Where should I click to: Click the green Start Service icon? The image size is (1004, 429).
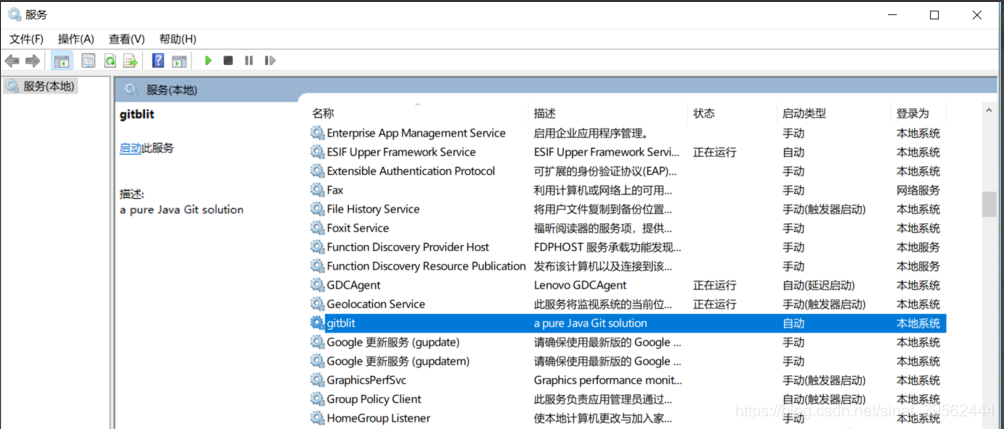coord(207,61)
